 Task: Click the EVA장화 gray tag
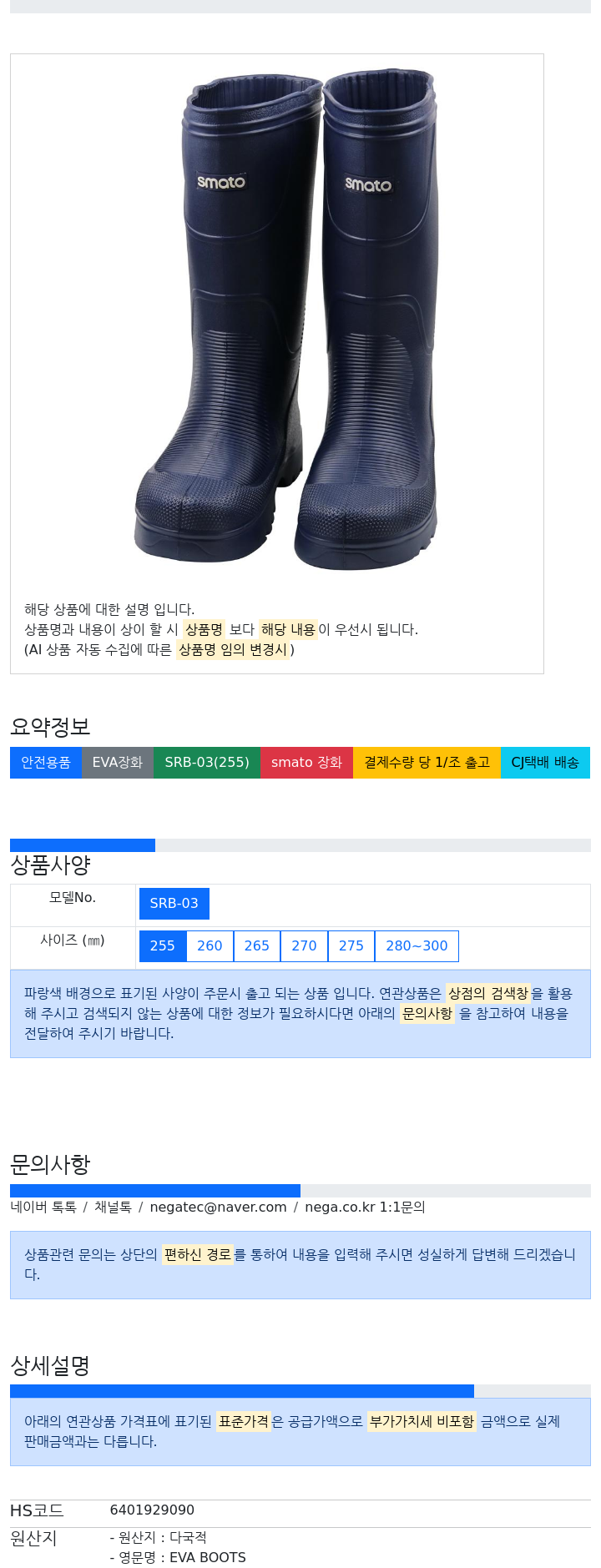pos(118,763)
